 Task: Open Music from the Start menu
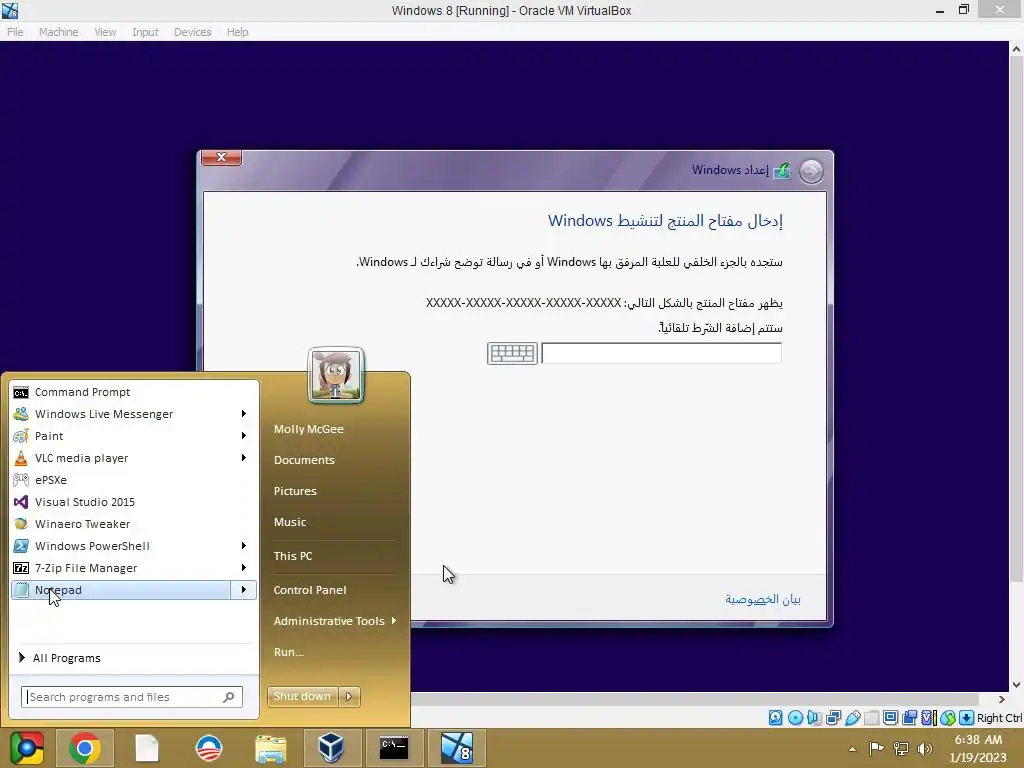point(290,522)
